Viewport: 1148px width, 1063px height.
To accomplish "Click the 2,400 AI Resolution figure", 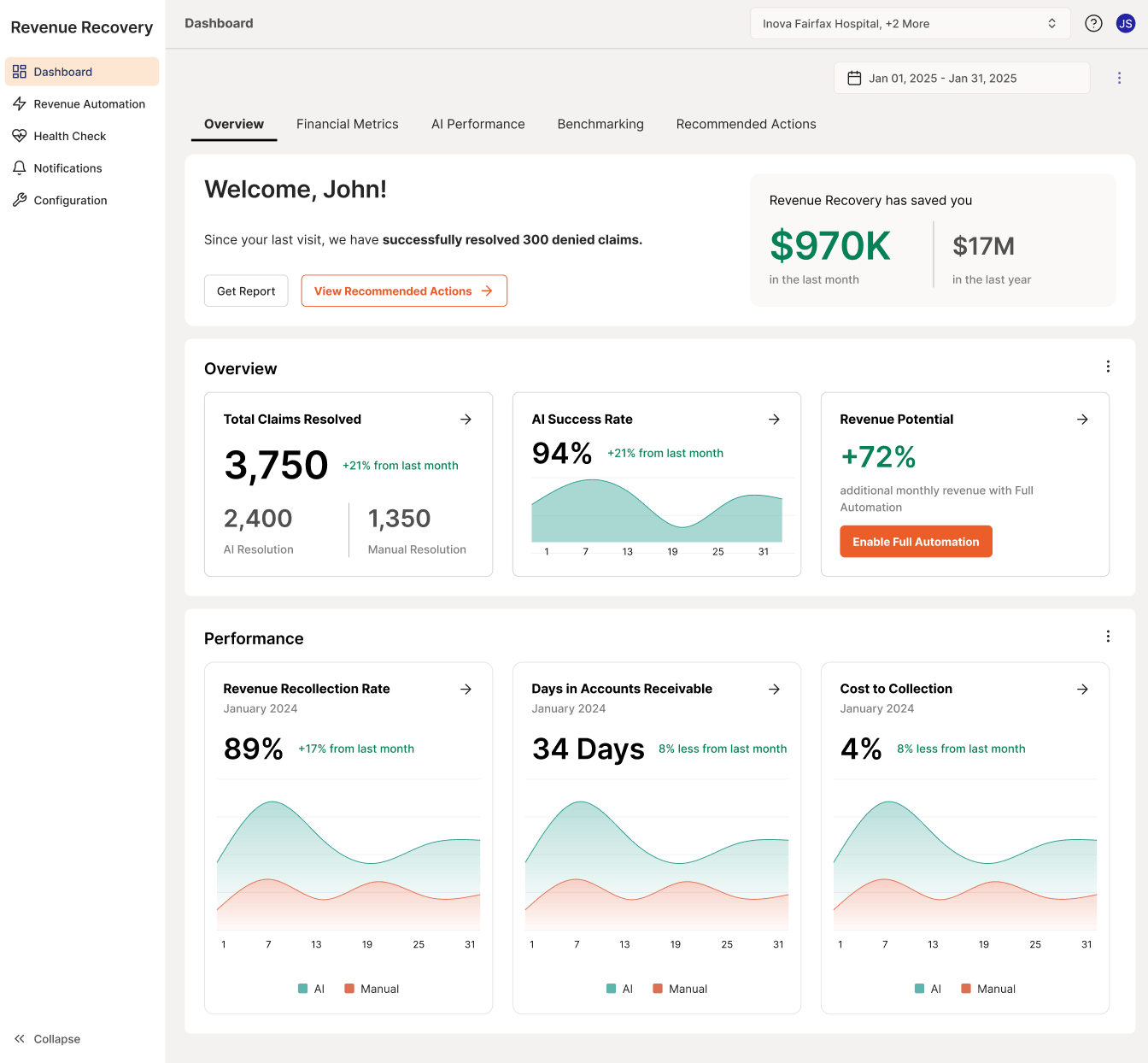I will click(x=258, y=519).
